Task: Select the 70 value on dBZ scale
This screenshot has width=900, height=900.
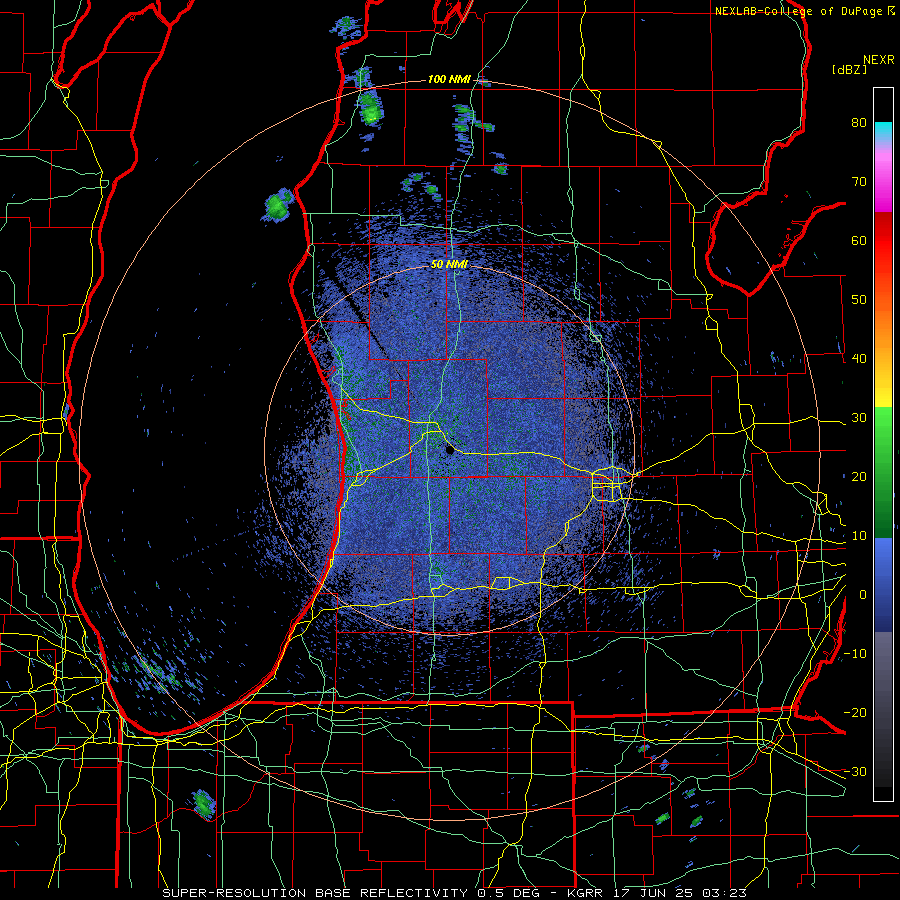Action: 859,182
